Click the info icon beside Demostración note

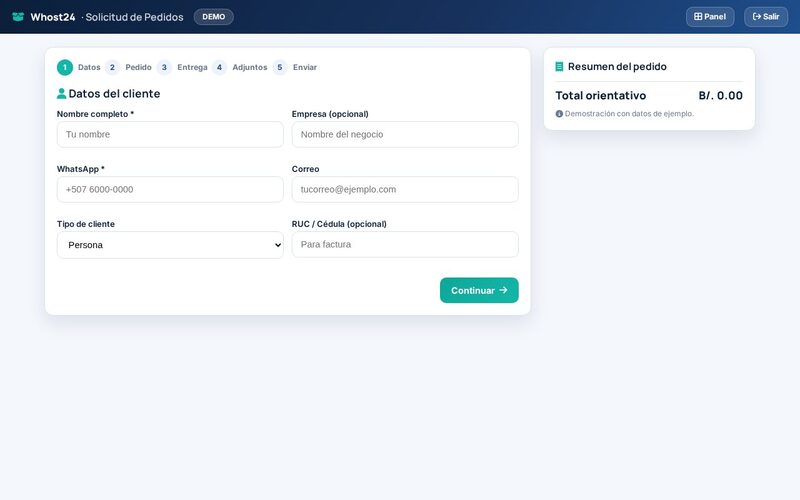click(559, 114)
